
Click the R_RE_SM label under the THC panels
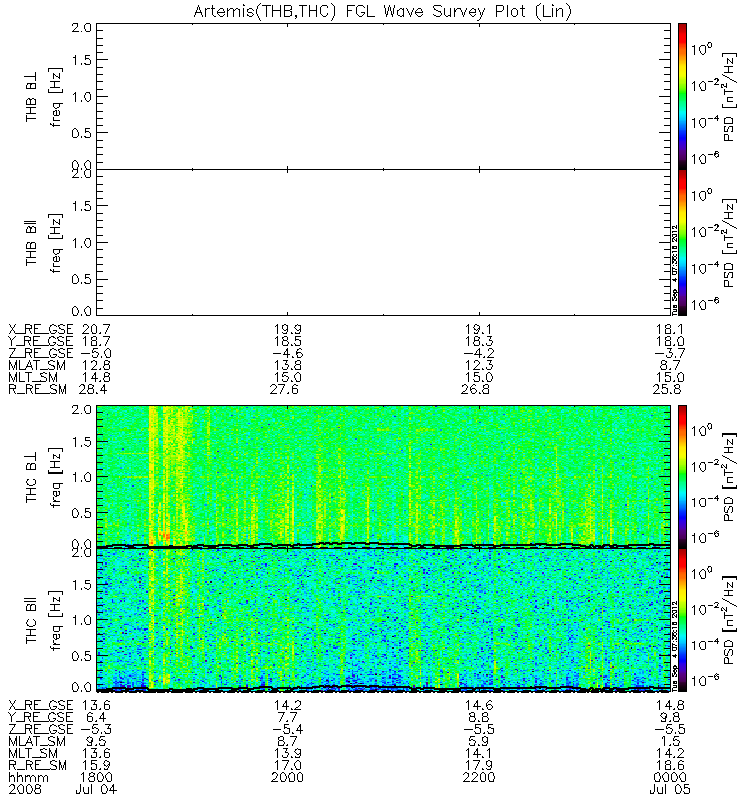[37, 765]
